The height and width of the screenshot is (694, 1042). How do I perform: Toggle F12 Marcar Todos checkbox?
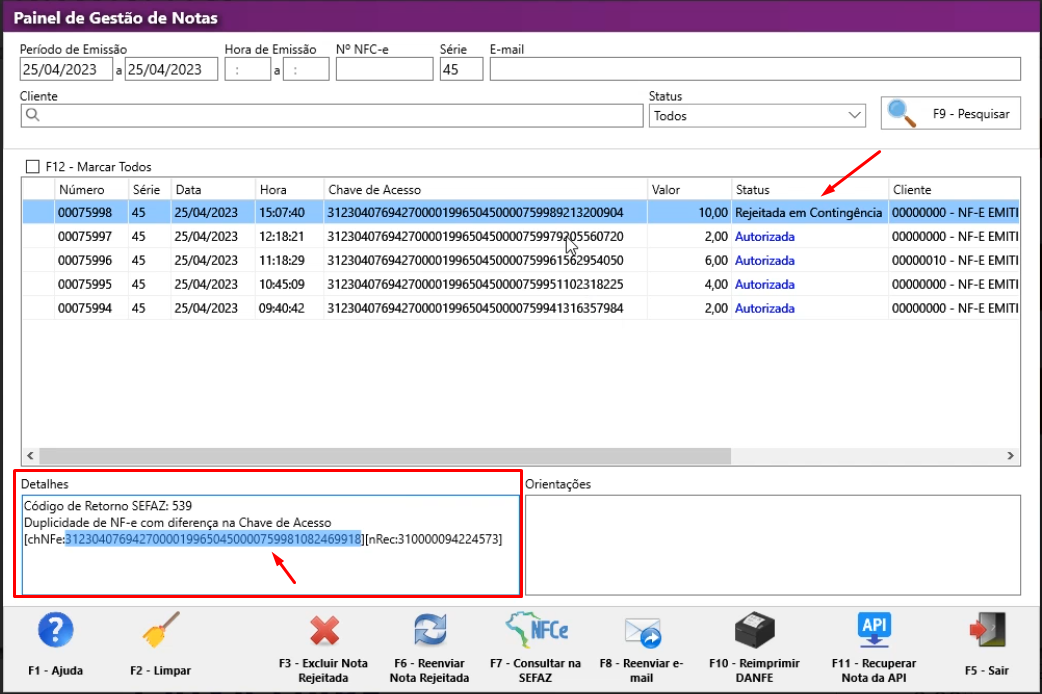(x=33, y=166)
